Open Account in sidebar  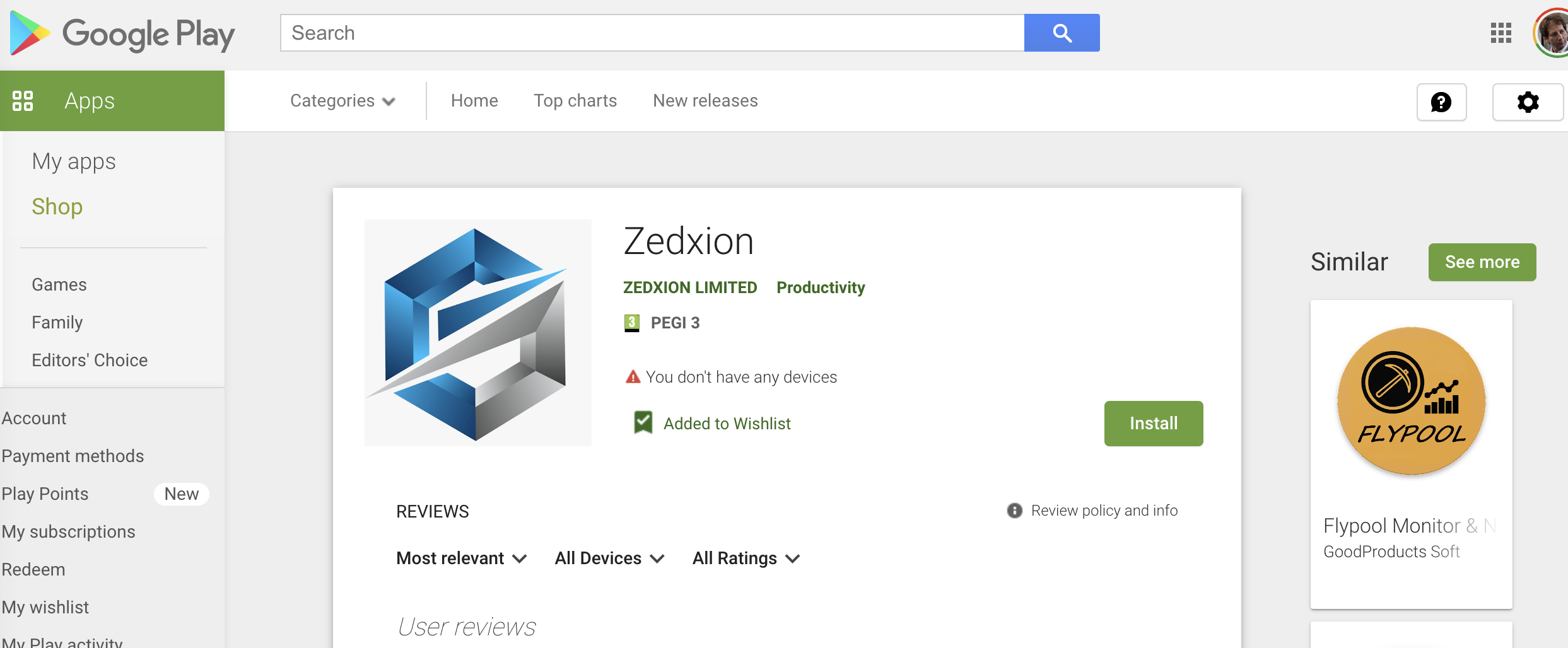click(x=33, y=419)
